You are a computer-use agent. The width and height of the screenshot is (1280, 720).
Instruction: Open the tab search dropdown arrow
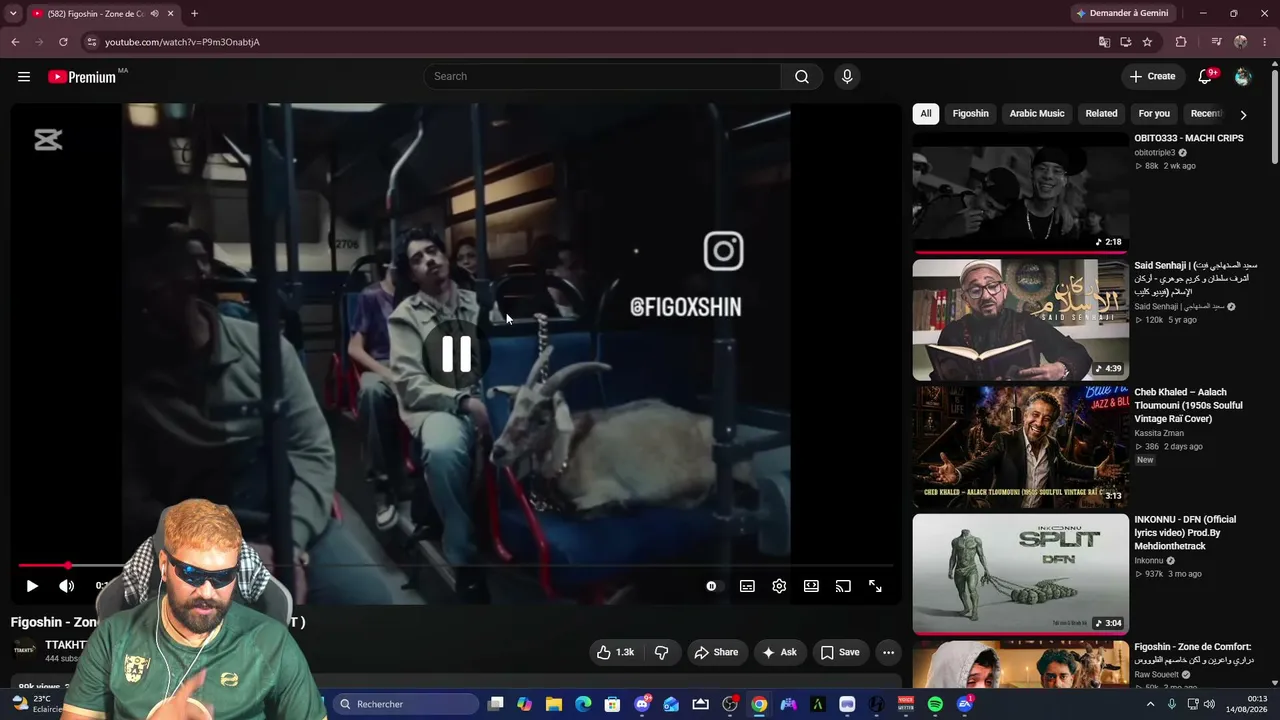coord(13,14)
